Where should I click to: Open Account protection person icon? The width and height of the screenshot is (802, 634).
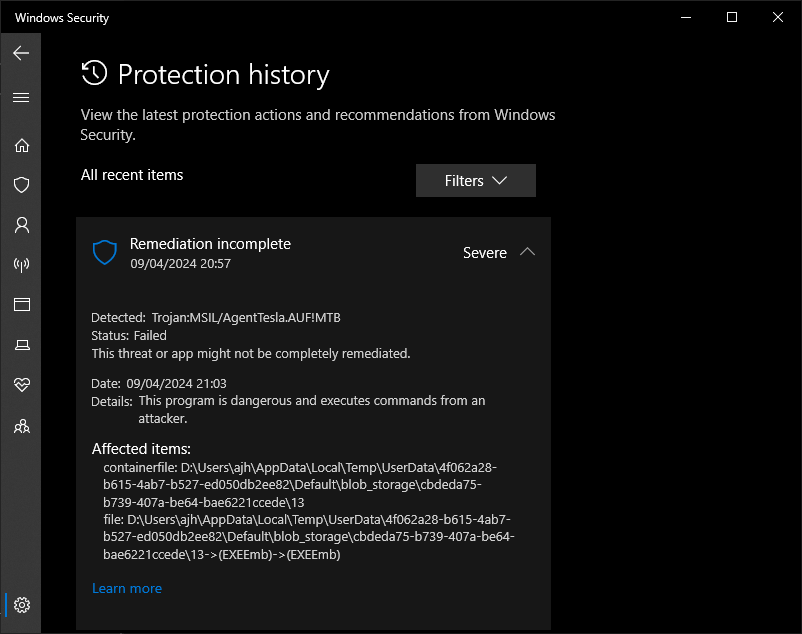tap(21, 224)
